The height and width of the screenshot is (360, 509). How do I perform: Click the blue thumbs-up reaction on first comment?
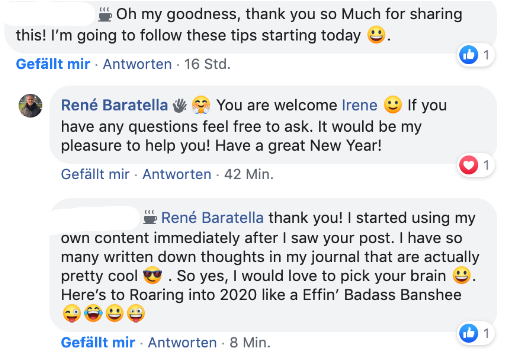(468, 55)
